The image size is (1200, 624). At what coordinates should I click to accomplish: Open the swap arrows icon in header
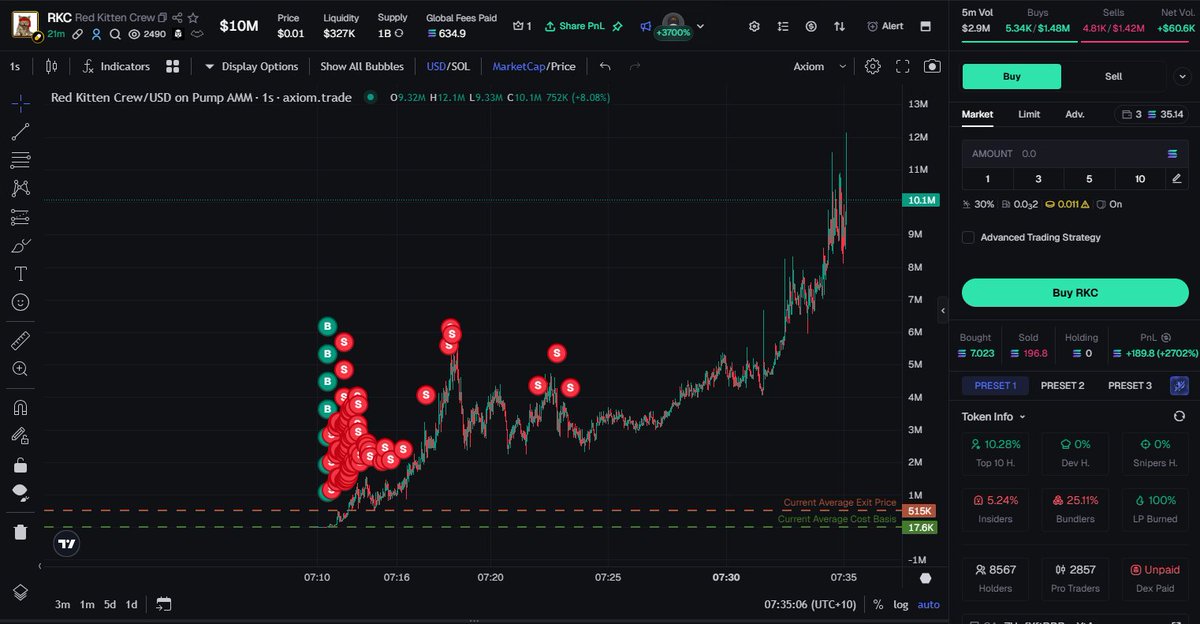839,26
